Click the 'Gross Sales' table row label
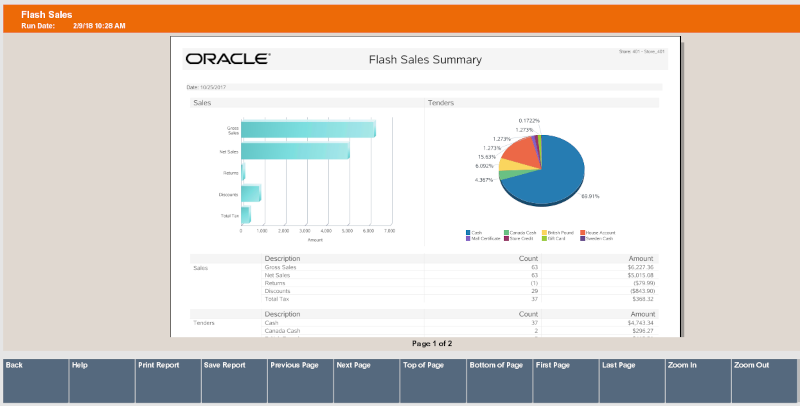800x406 pixels. pyautogui.click(x=280, y=267)
